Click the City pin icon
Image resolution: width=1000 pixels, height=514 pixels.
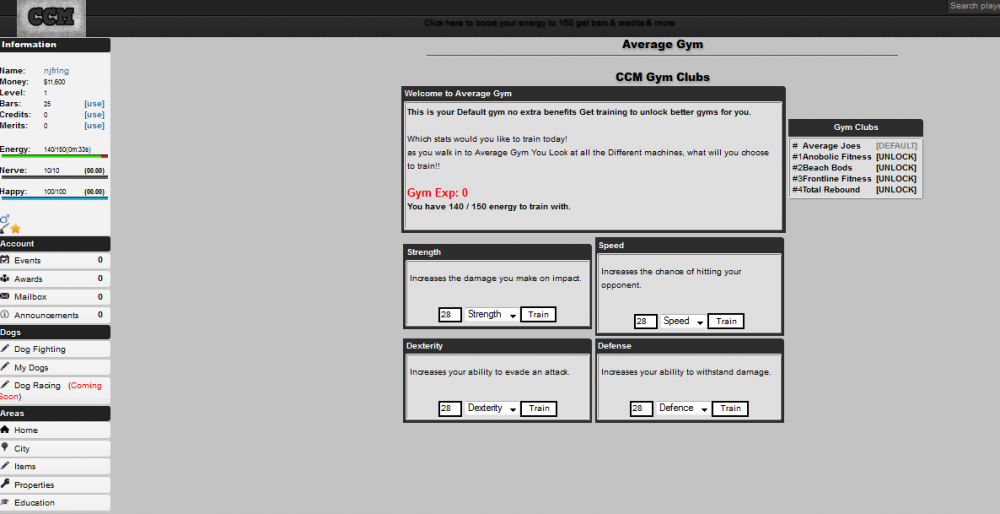[6, 448]
